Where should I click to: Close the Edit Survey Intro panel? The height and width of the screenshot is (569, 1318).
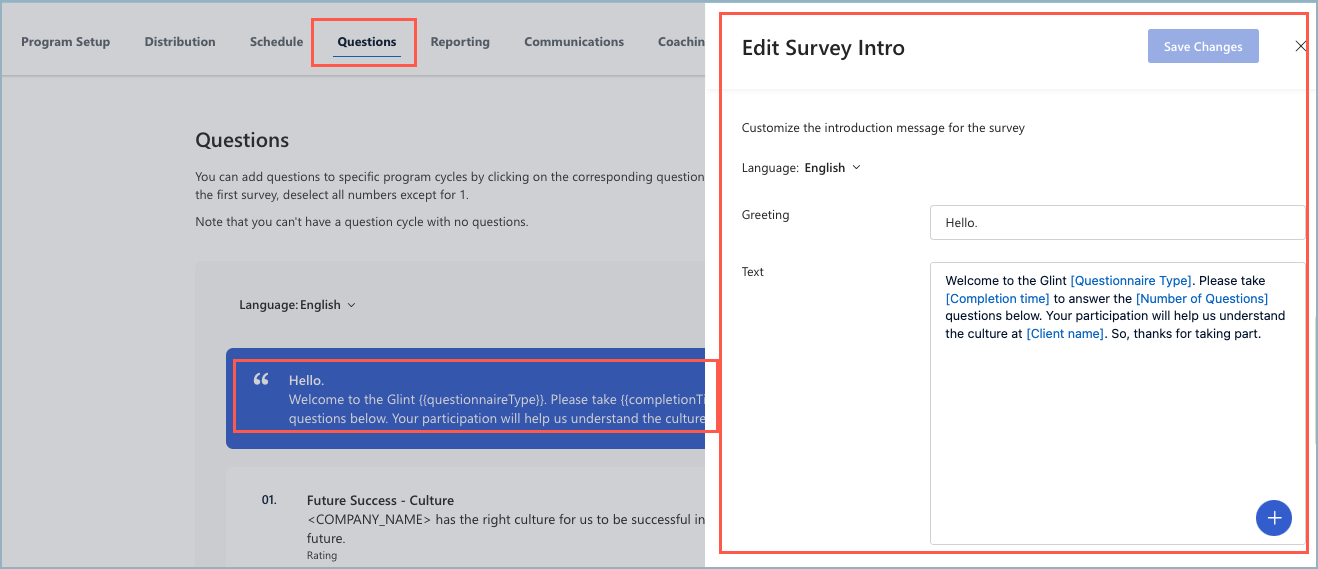coord(1300,46)
